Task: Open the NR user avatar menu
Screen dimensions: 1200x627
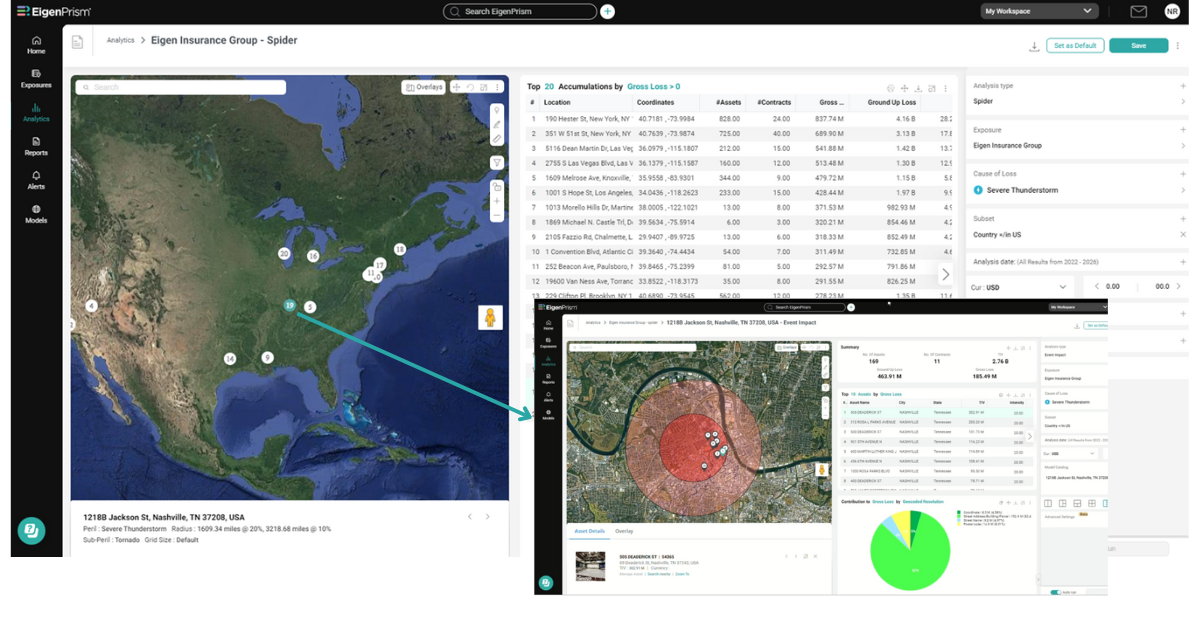Action: click(x=1172, y=11)
